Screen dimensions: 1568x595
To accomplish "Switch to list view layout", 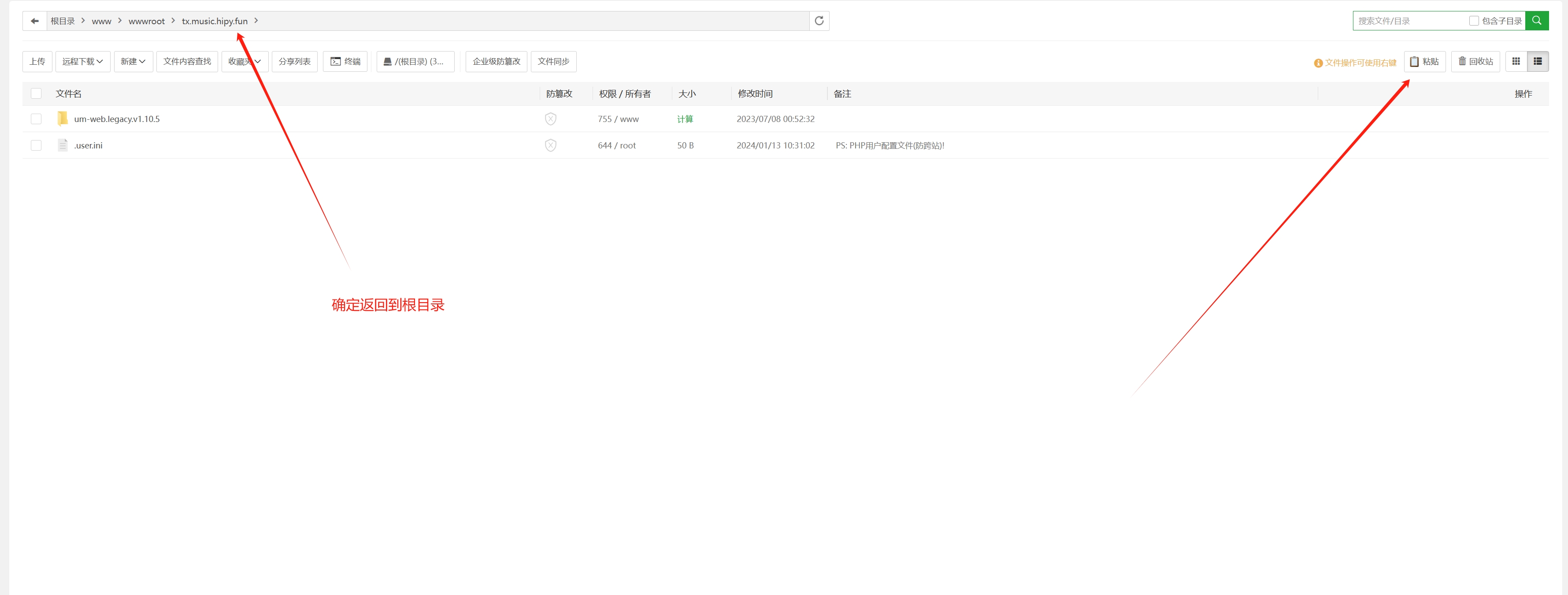I will point(1537,62).
